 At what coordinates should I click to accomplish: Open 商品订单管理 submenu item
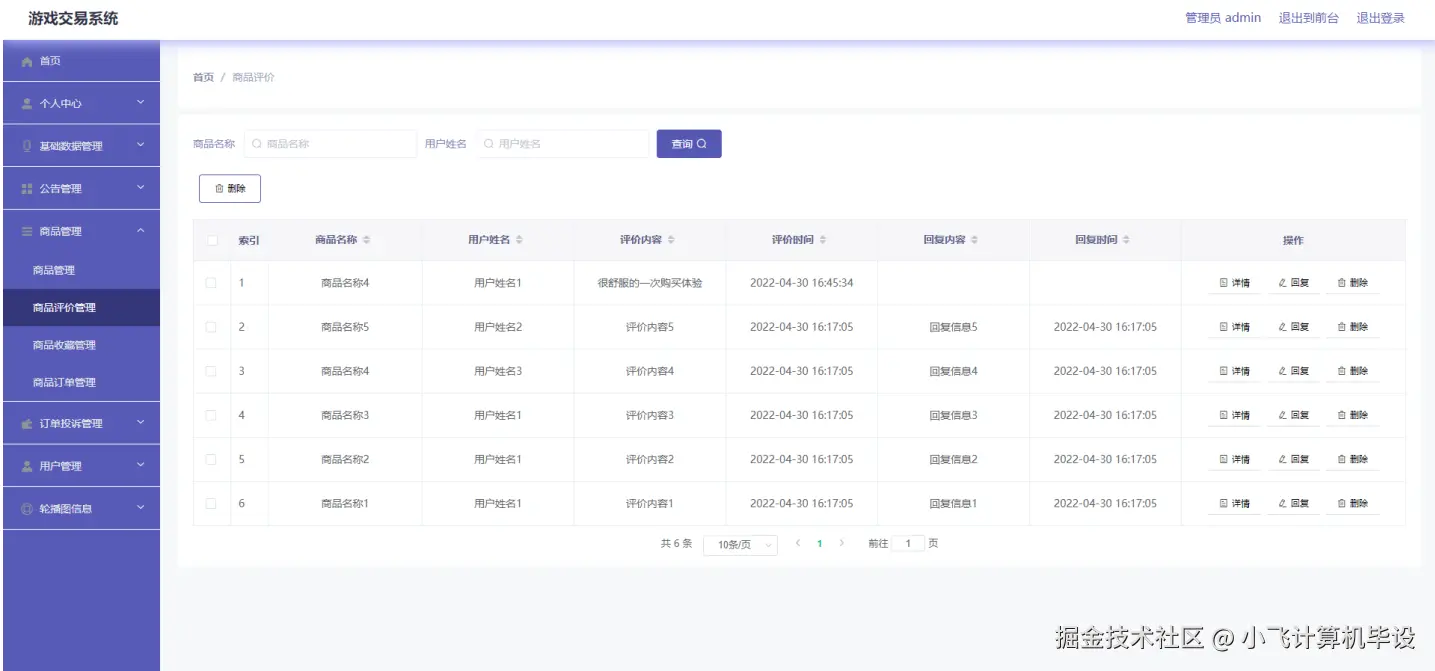81,383
